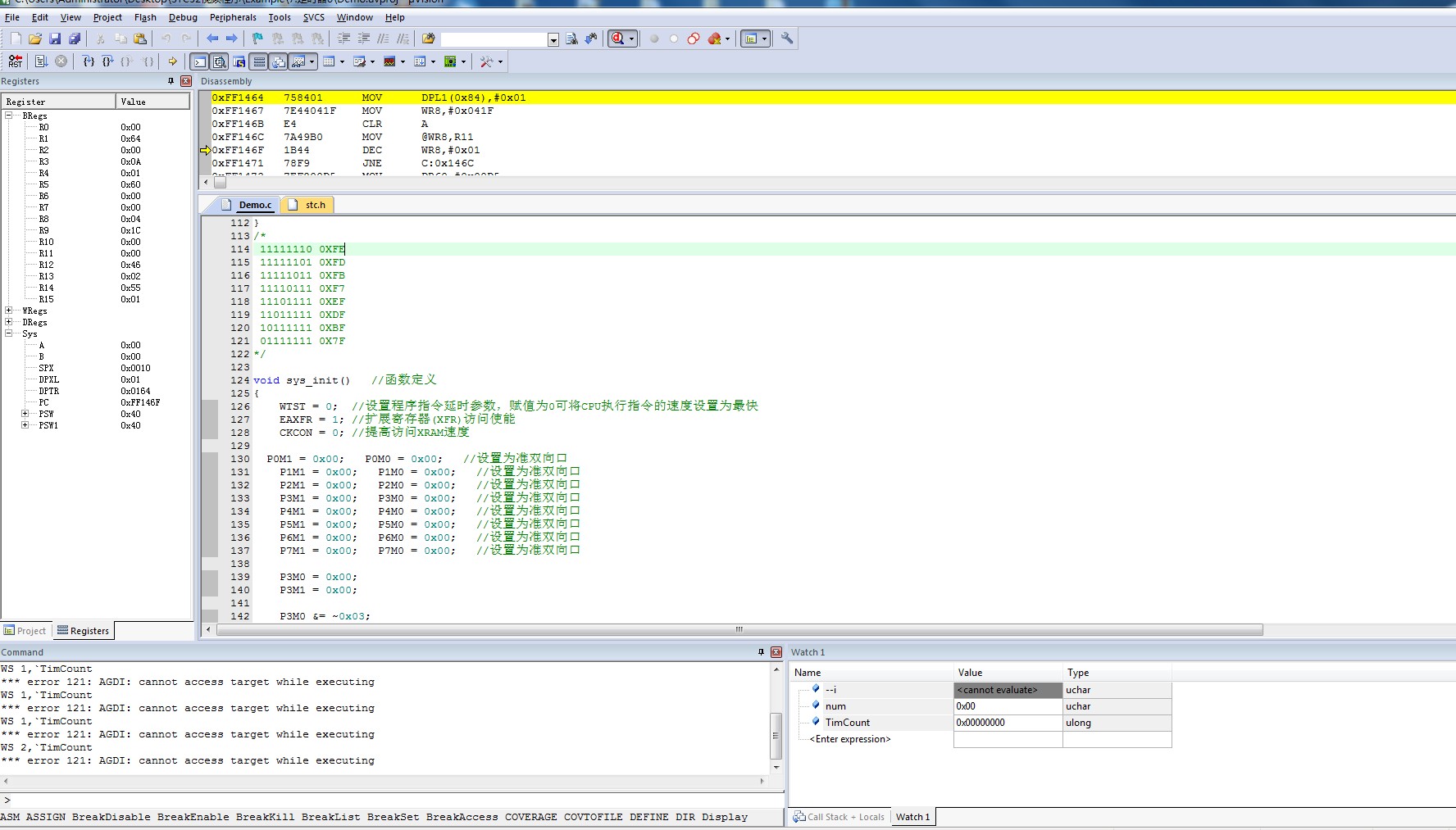Navigate backwards with blue left arrow
1456x830 pixels.
click(x=212, y=39)
